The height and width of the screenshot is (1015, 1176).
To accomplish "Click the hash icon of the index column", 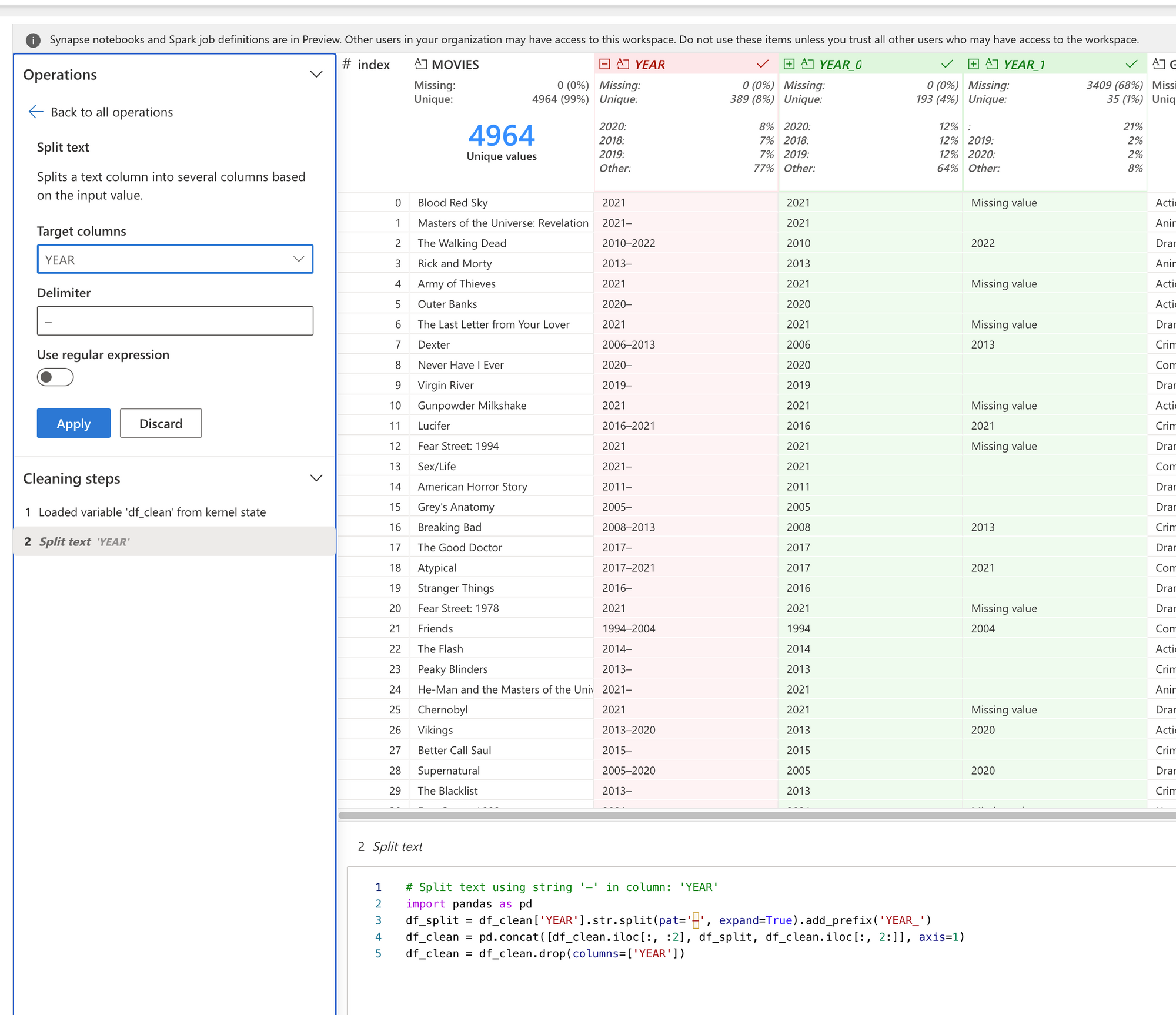I will coord(347,64).
